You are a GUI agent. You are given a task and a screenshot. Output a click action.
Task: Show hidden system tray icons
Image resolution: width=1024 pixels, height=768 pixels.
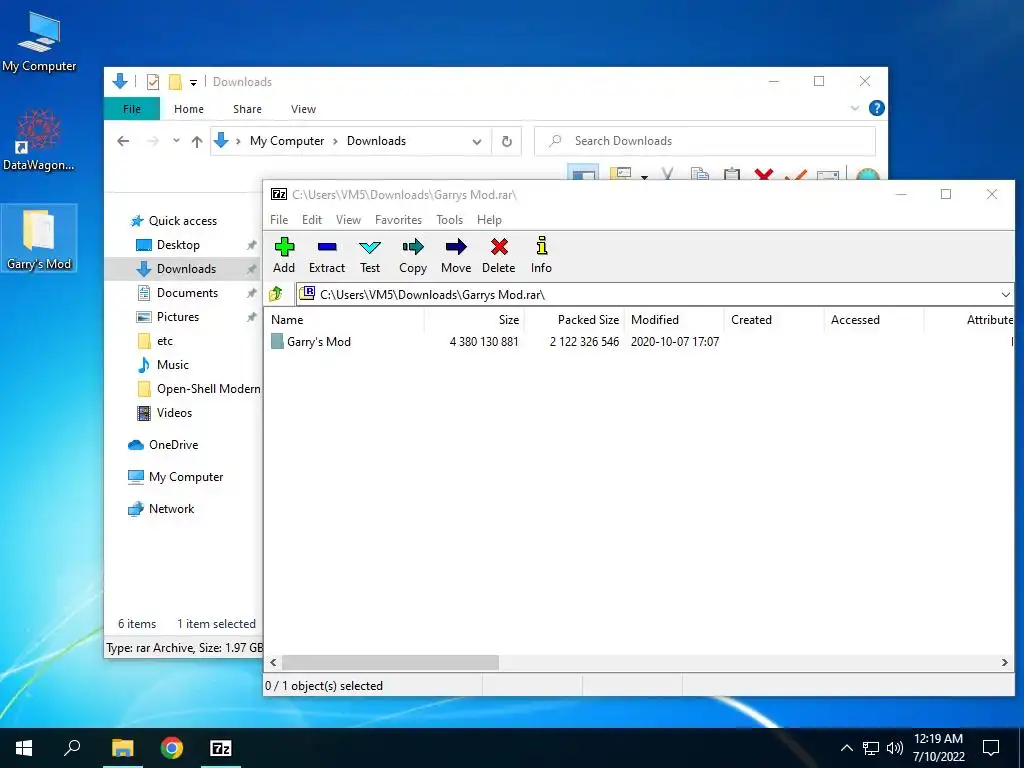[846, 748]
